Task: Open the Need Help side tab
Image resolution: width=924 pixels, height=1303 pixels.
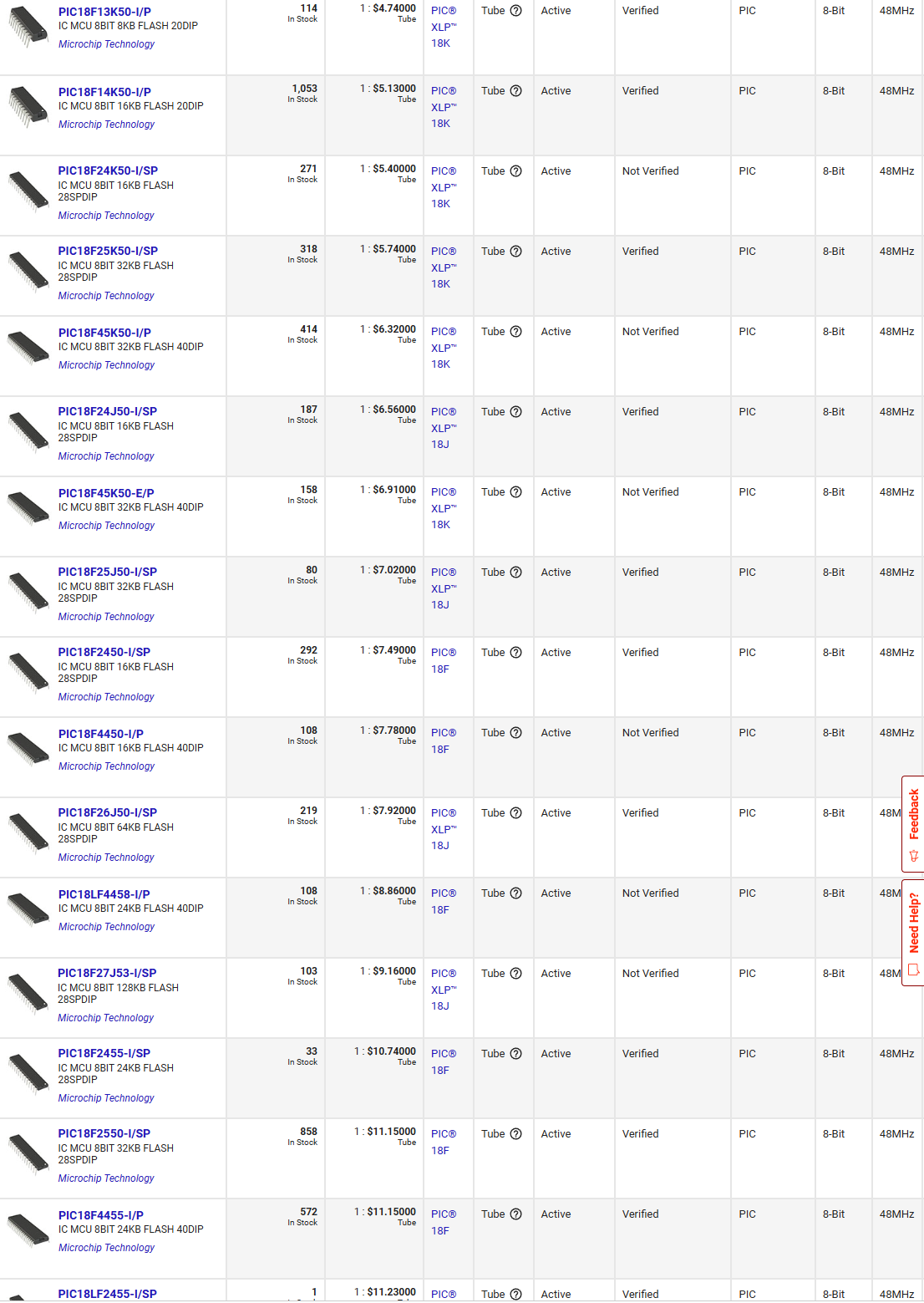Action: pyautogui.click(x=913, y=932)
